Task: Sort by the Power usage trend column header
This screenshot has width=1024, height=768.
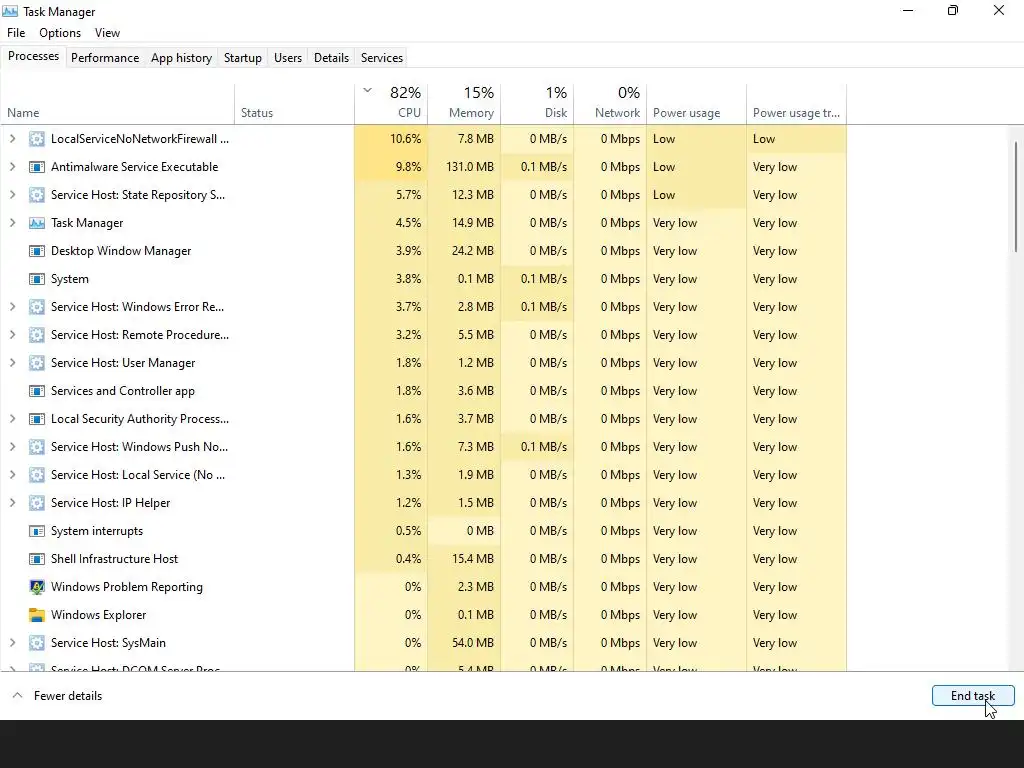Action: click(797, 103)
